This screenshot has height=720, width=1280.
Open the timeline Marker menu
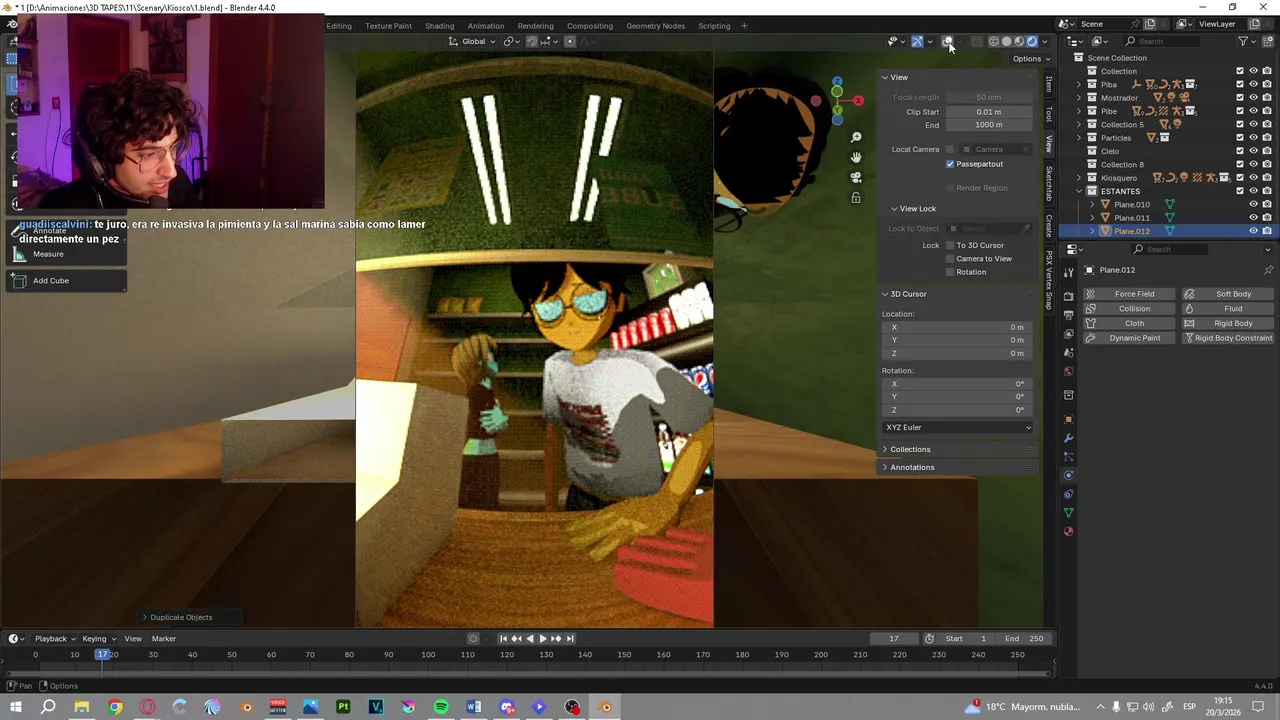click(x=163, y=639)
